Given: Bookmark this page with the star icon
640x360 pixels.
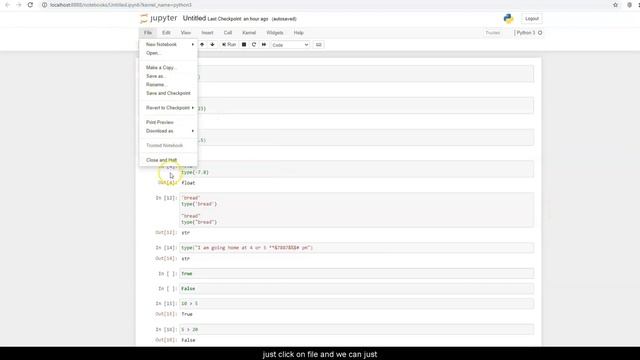Looking at the screenshot, I should 616,5.
